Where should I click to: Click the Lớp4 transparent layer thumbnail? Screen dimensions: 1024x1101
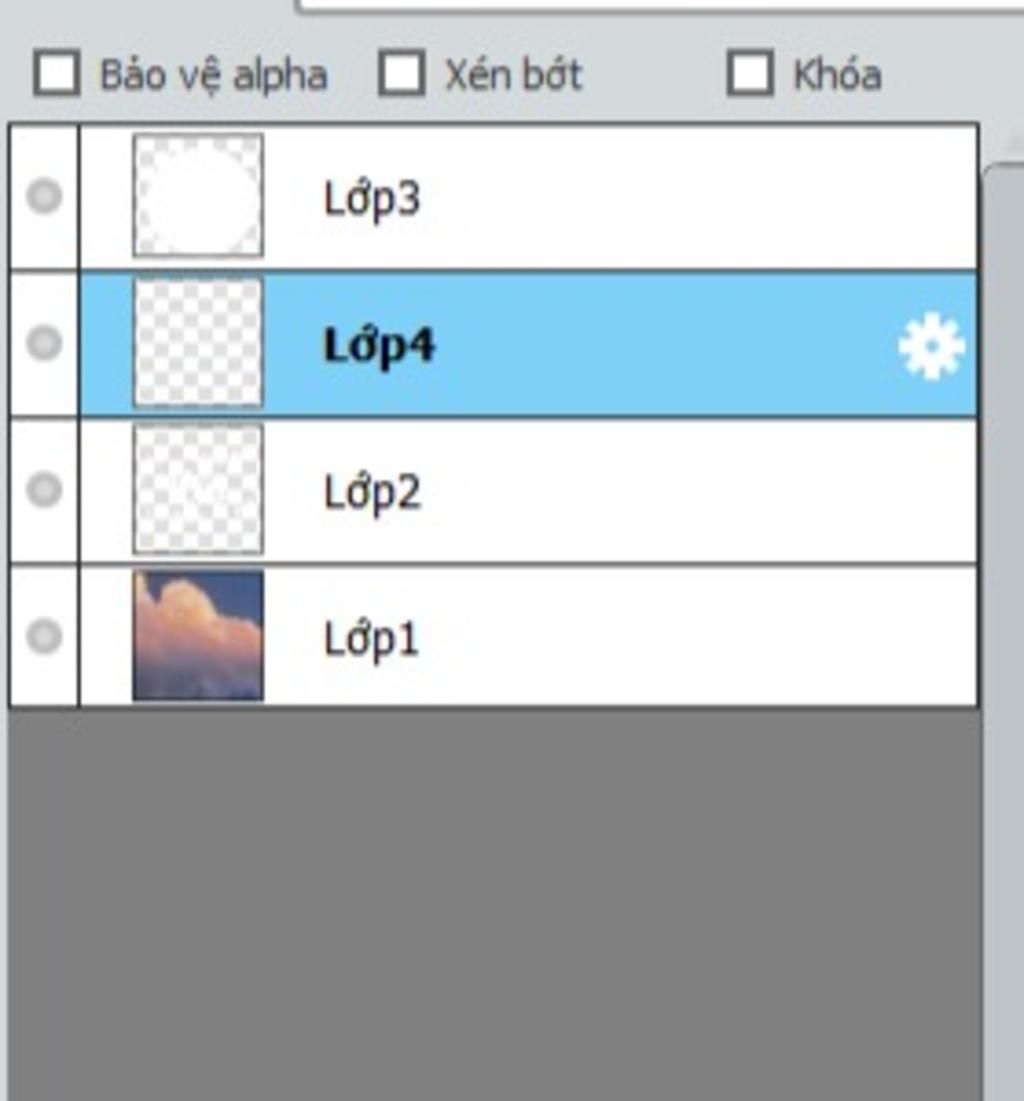click(198, 342)
